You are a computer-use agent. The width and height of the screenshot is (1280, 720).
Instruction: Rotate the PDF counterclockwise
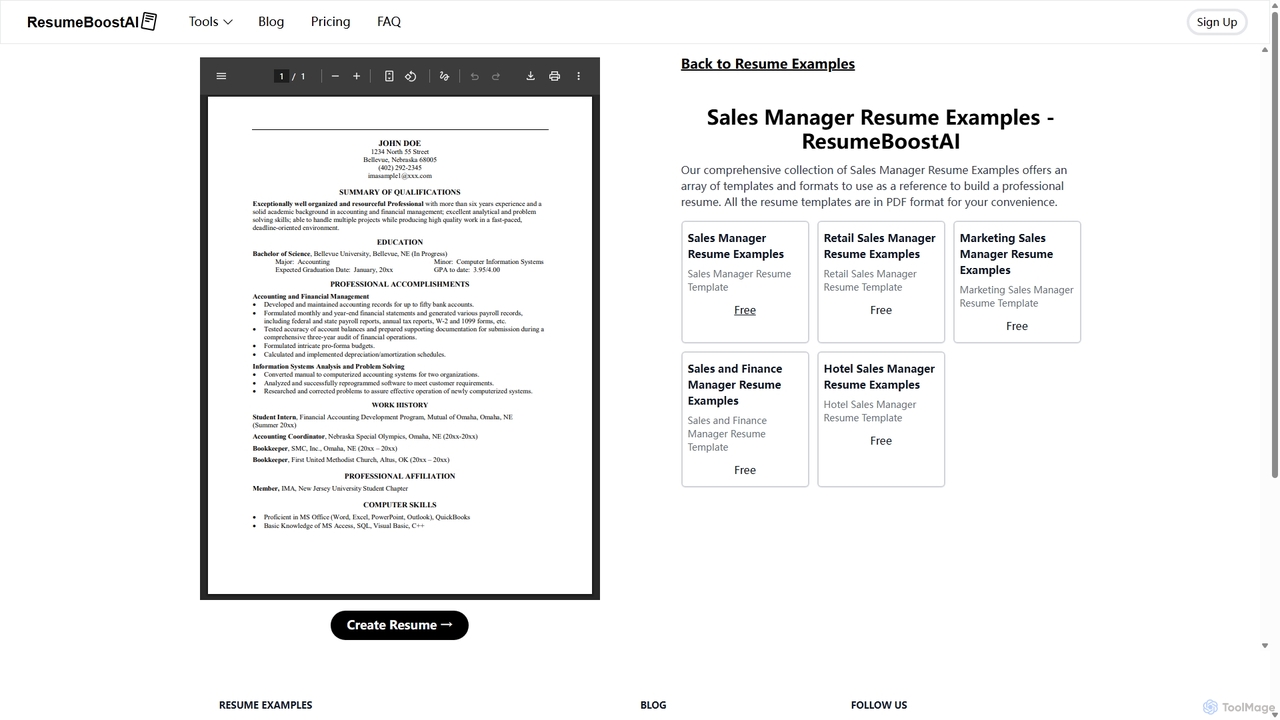pyautogui.click(x=411, y=76)
